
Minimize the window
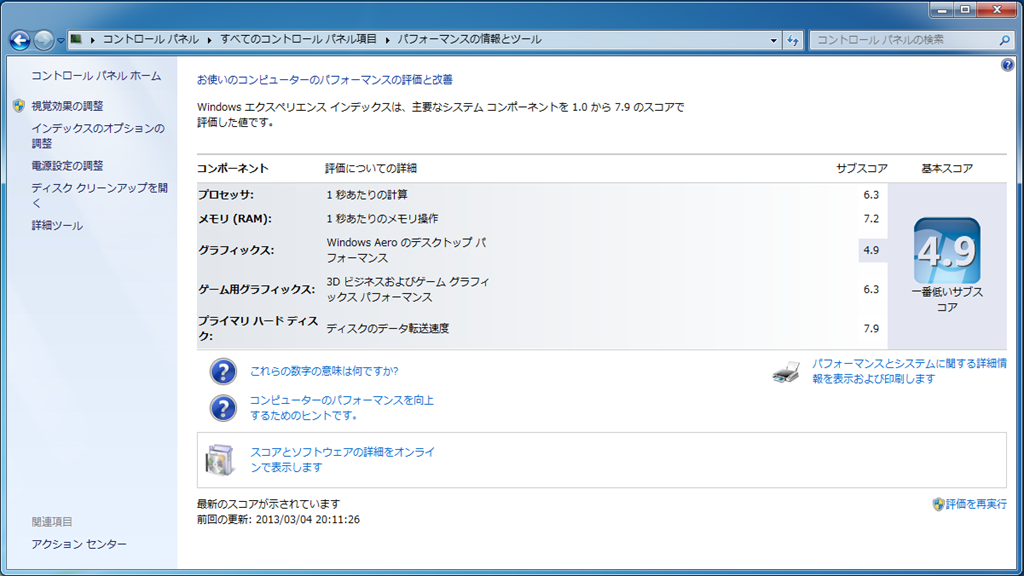(942, 10)
